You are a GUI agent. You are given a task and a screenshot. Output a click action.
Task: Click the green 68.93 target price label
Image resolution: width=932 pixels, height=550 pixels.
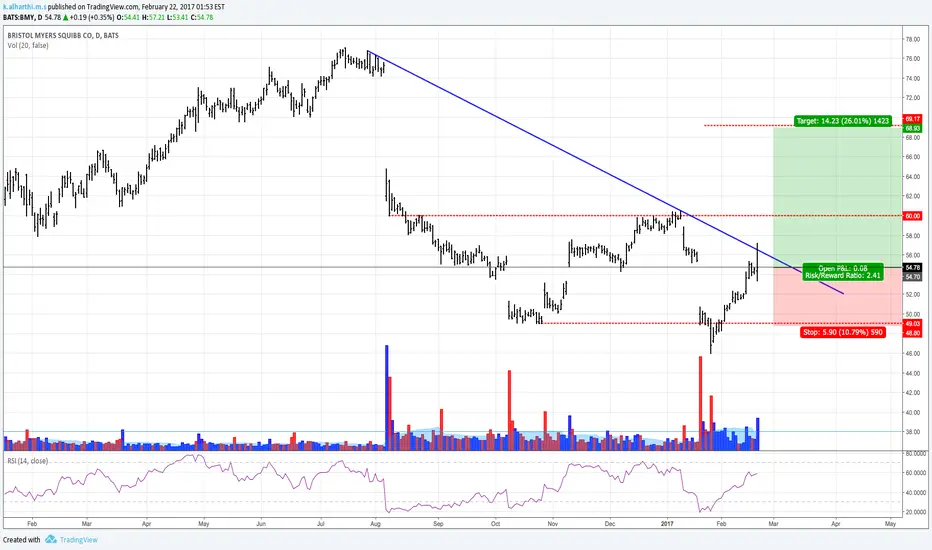point(912,128)
